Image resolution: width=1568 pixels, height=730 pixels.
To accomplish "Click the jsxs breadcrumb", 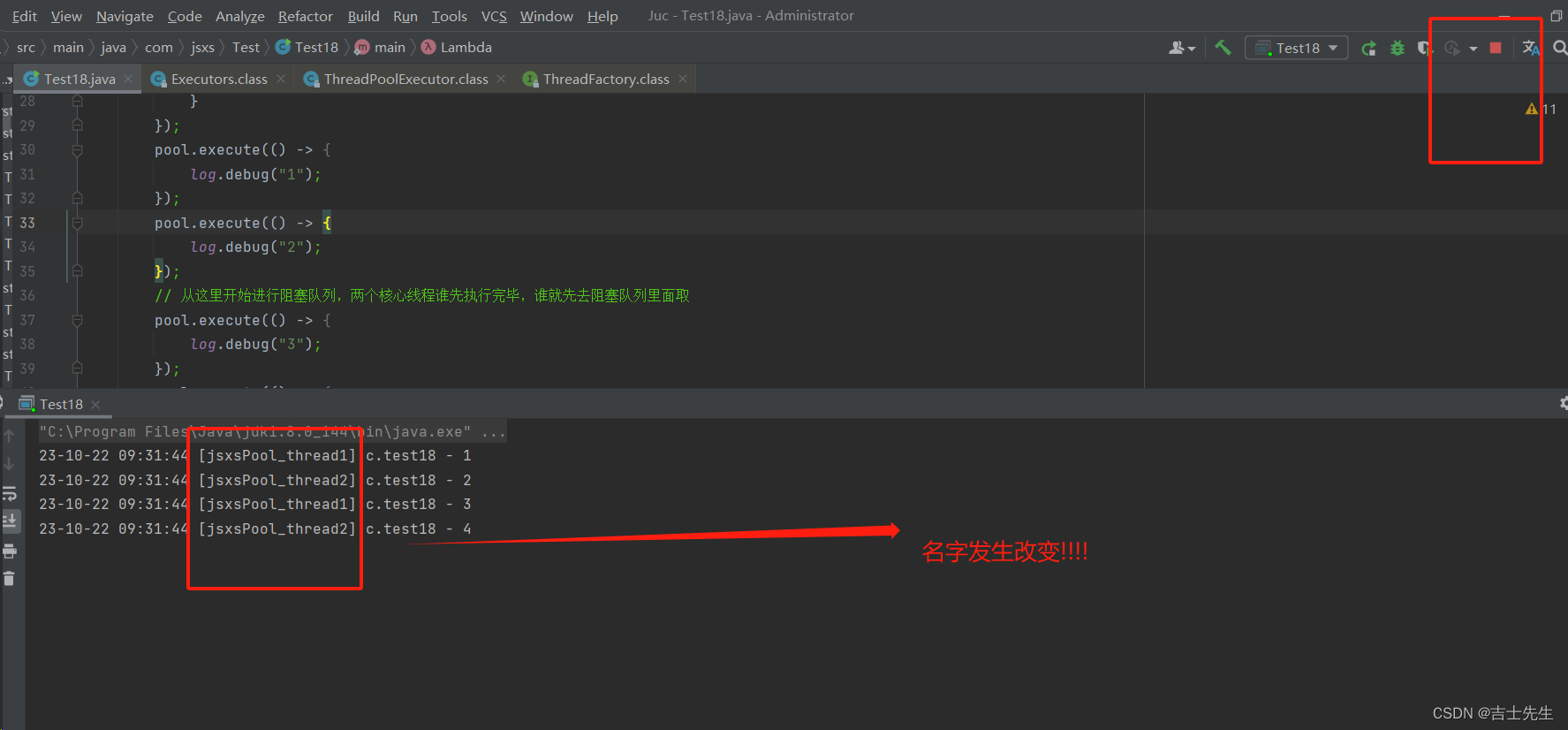I will click(202, 48).
